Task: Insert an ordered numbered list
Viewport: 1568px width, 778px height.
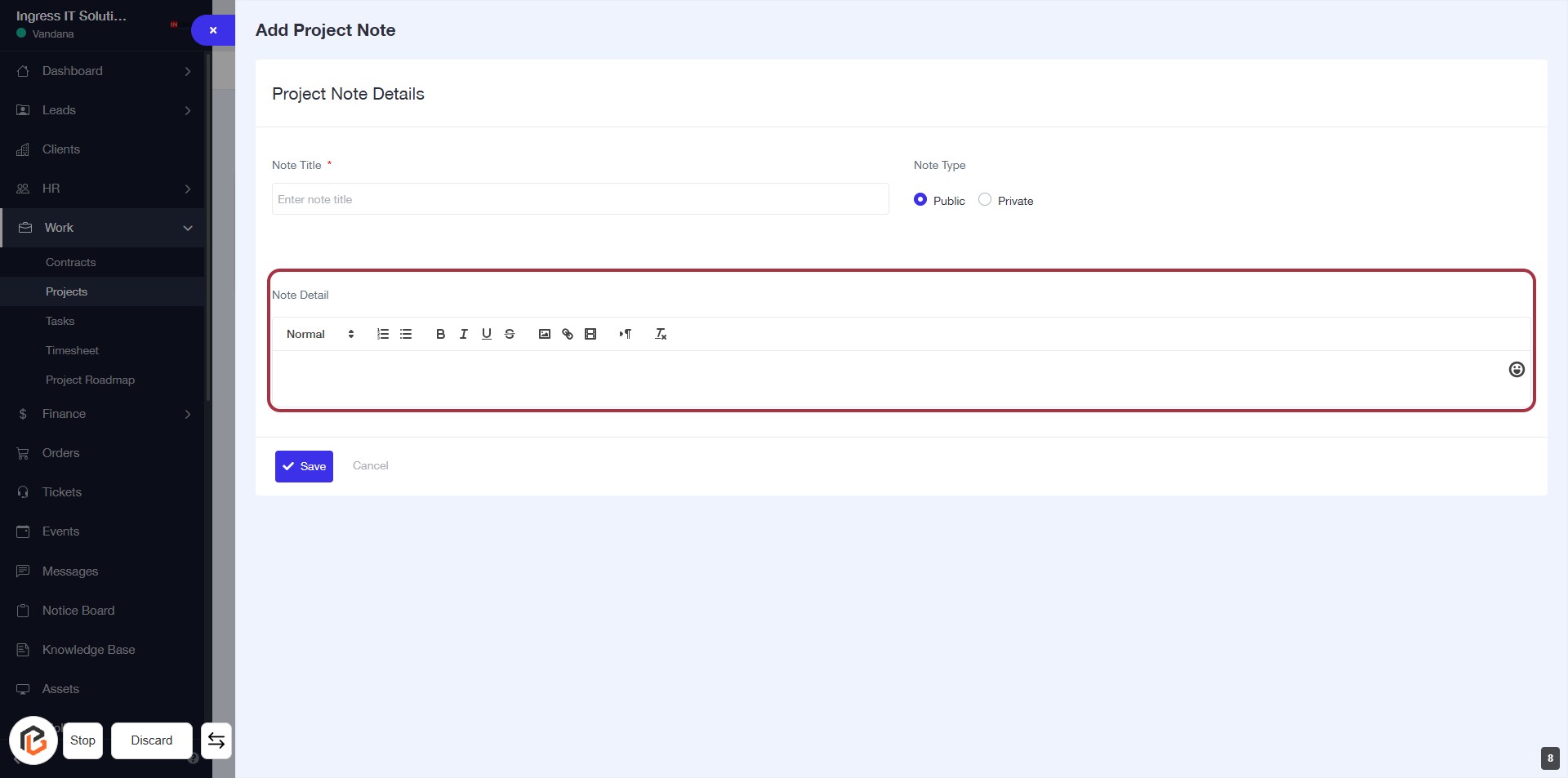Action: 382,334
